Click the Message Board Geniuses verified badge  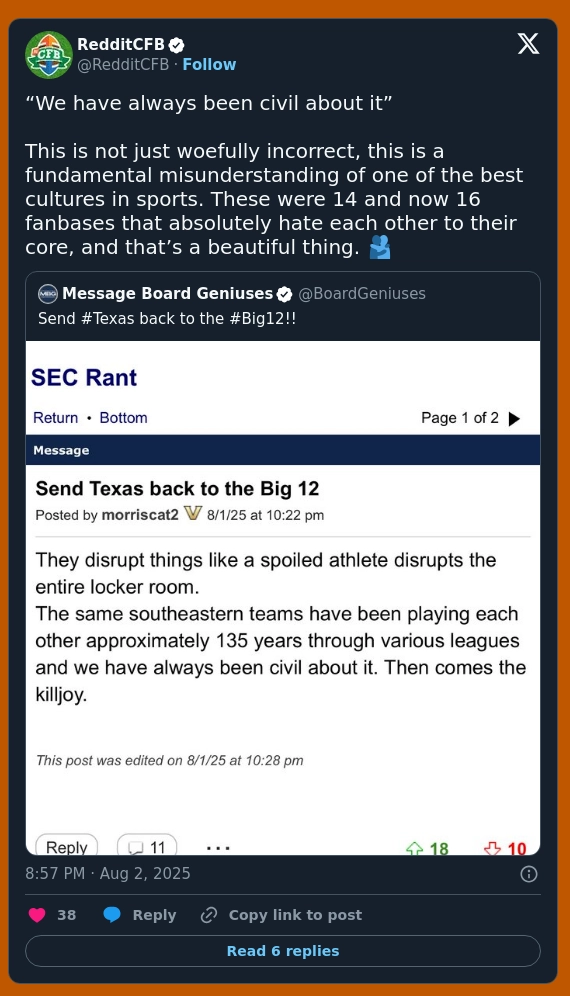click(285, 294)
